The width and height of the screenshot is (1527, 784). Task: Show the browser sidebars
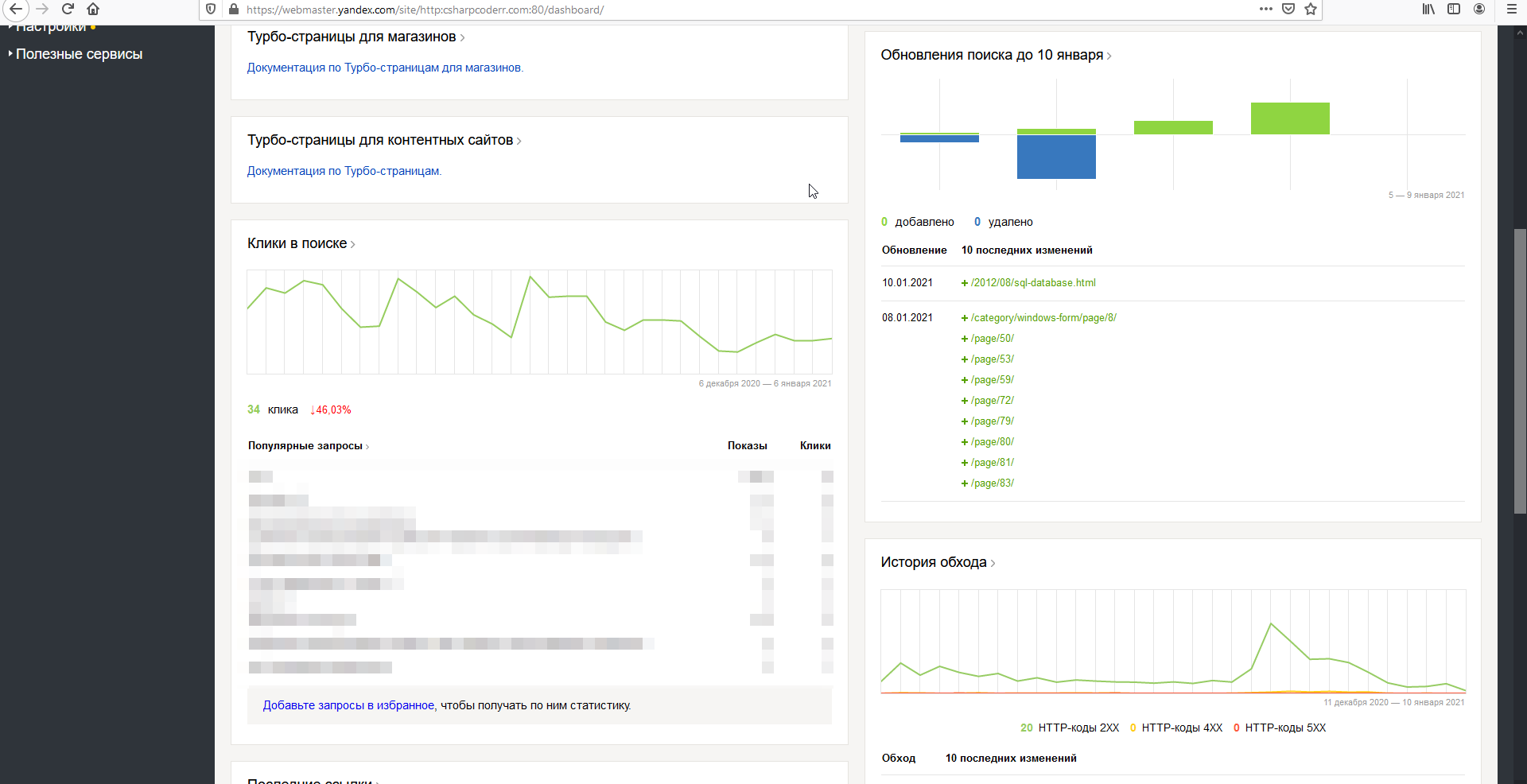tap(1454, 10)
